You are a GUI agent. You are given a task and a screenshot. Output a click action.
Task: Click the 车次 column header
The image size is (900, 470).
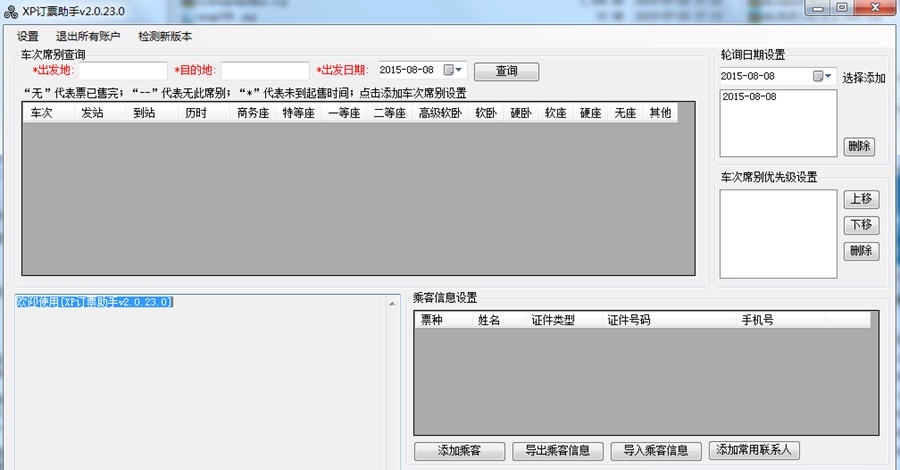[49, 113]
